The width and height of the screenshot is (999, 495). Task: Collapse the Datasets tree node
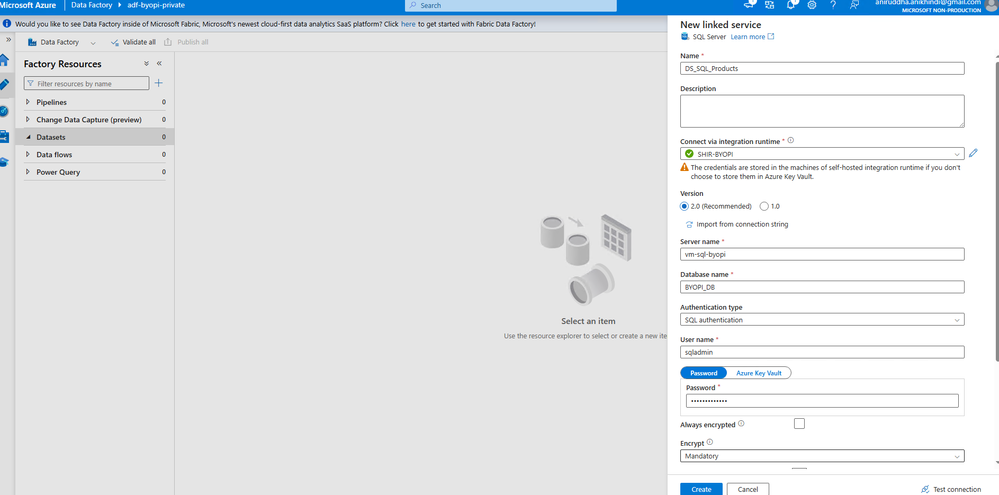tap(27, 137)
